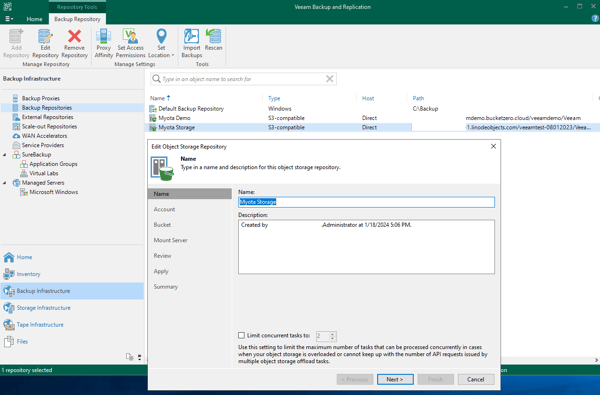Click inside the Description text area
Screen dimensions: 600x395
tap(366, 247)
